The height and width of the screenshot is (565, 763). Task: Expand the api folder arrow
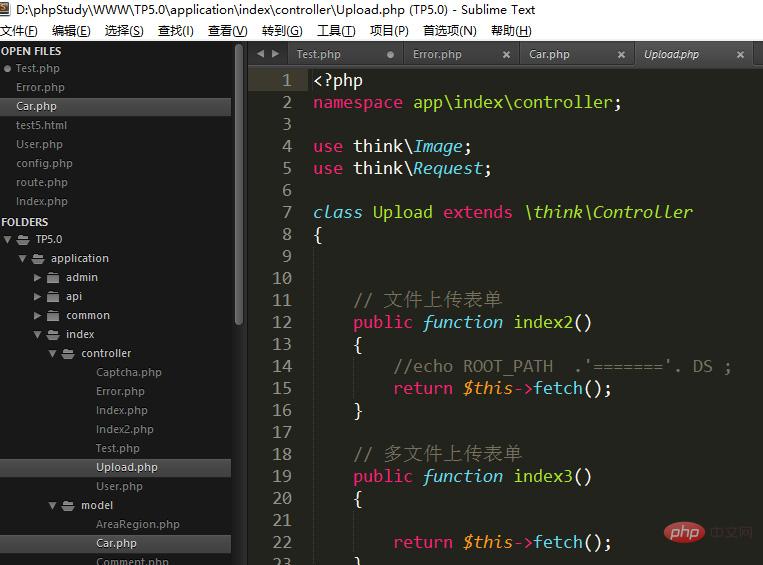coord(38,297)
